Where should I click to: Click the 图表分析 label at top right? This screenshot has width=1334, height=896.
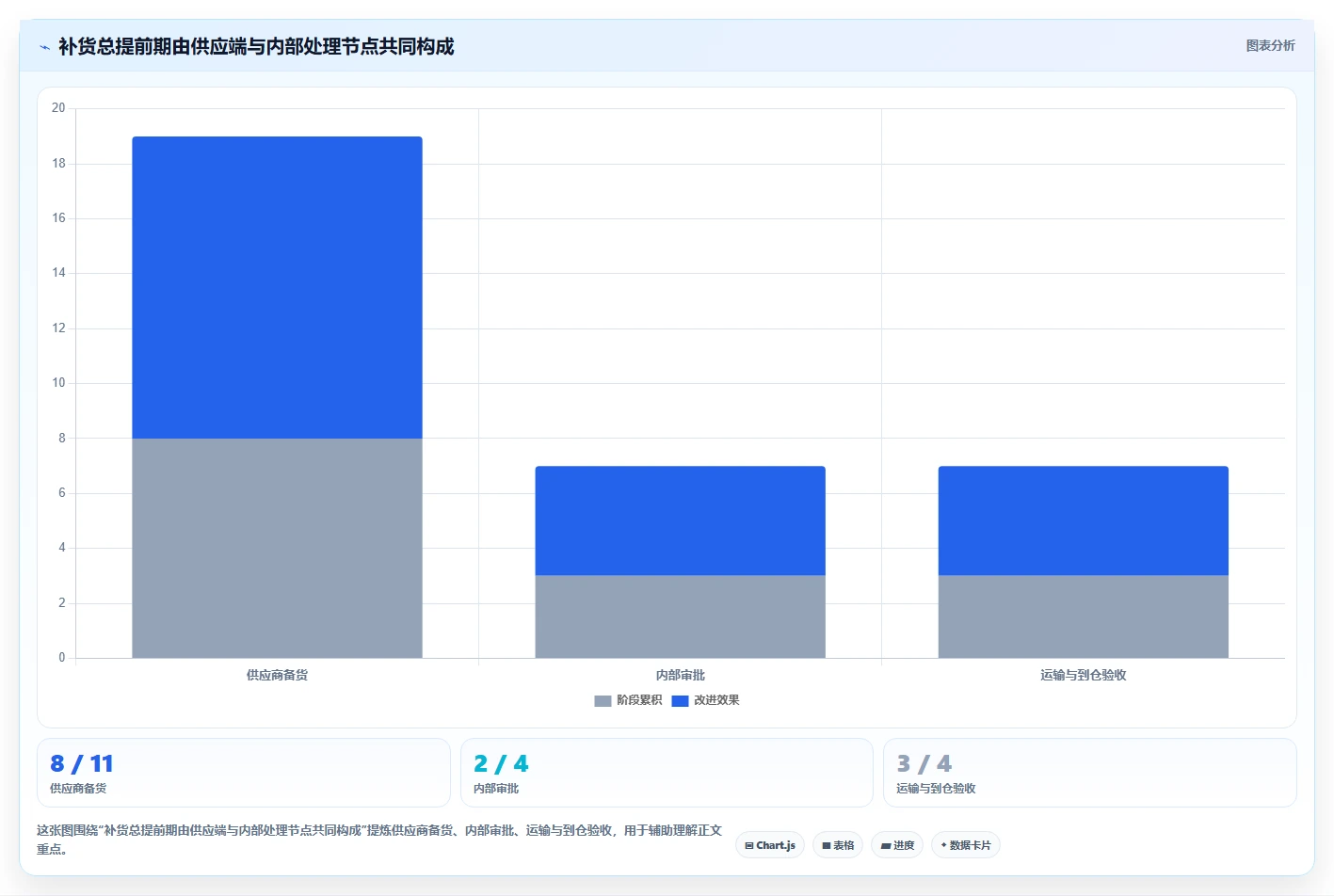coord(1270,45)
